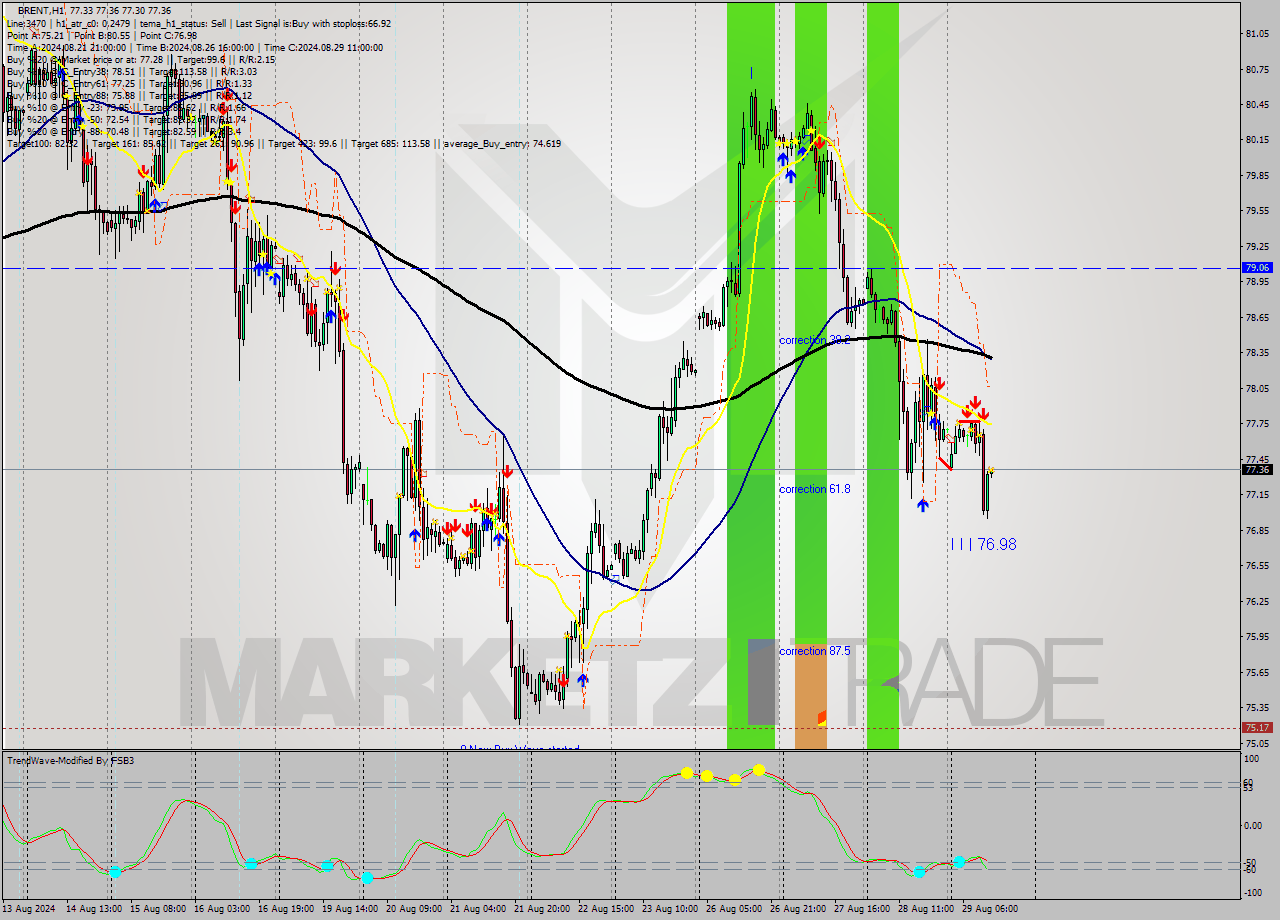Click the leftmost cyan dot on TrendWave indicator

(x=115, y=872)
